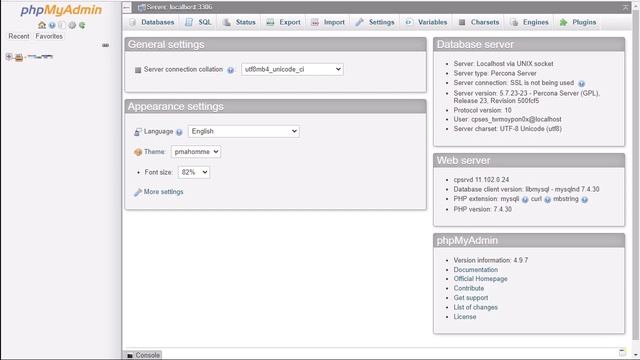This screenshot has width=640, height=360.
Task: Open the License link
Action: coord(465,317)
